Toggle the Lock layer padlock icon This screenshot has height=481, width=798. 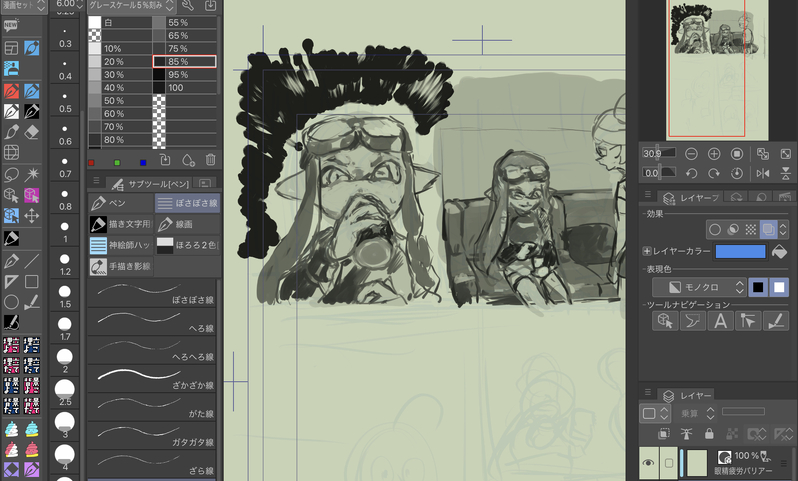[x=709, y=434]
